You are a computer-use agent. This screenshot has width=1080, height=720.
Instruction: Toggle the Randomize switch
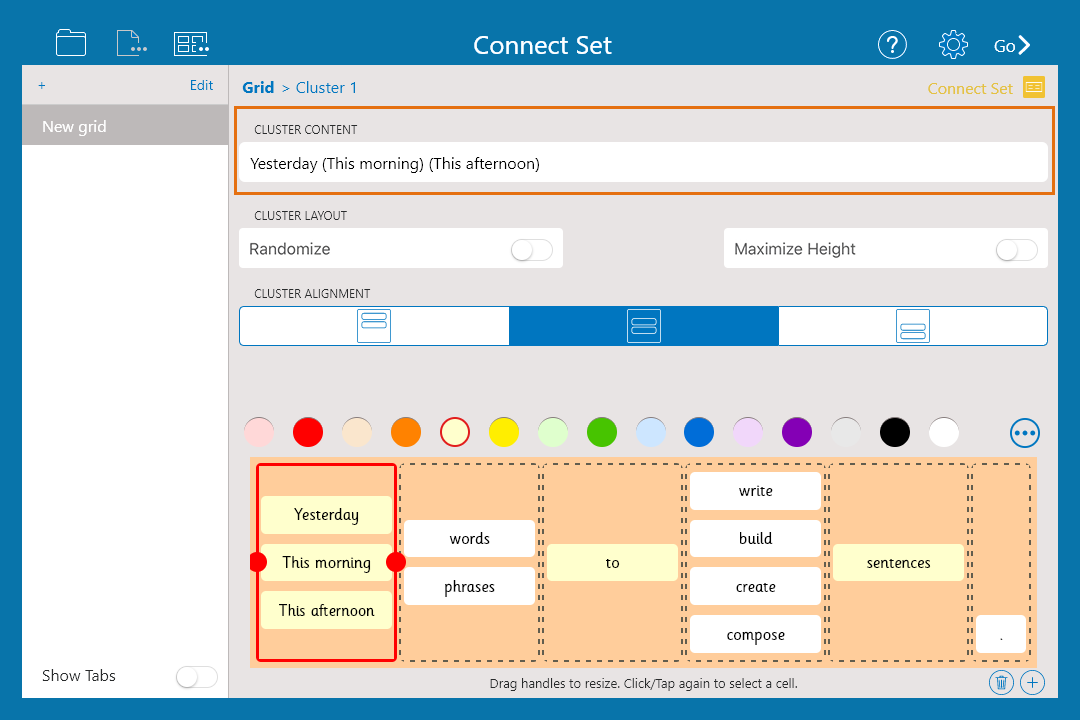(x=531, y=250)
